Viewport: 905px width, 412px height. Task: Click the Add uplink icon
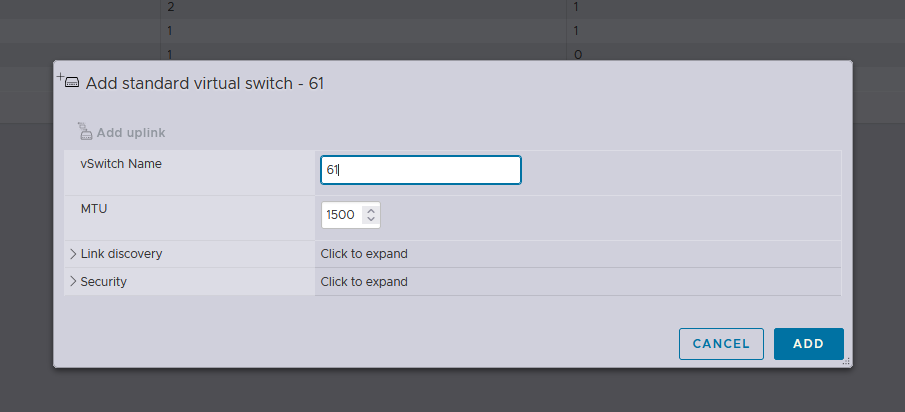click(85, 132)
